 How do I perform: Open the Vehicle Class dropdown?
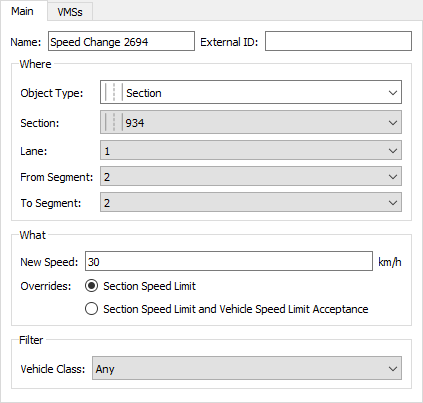pos(247,369)
